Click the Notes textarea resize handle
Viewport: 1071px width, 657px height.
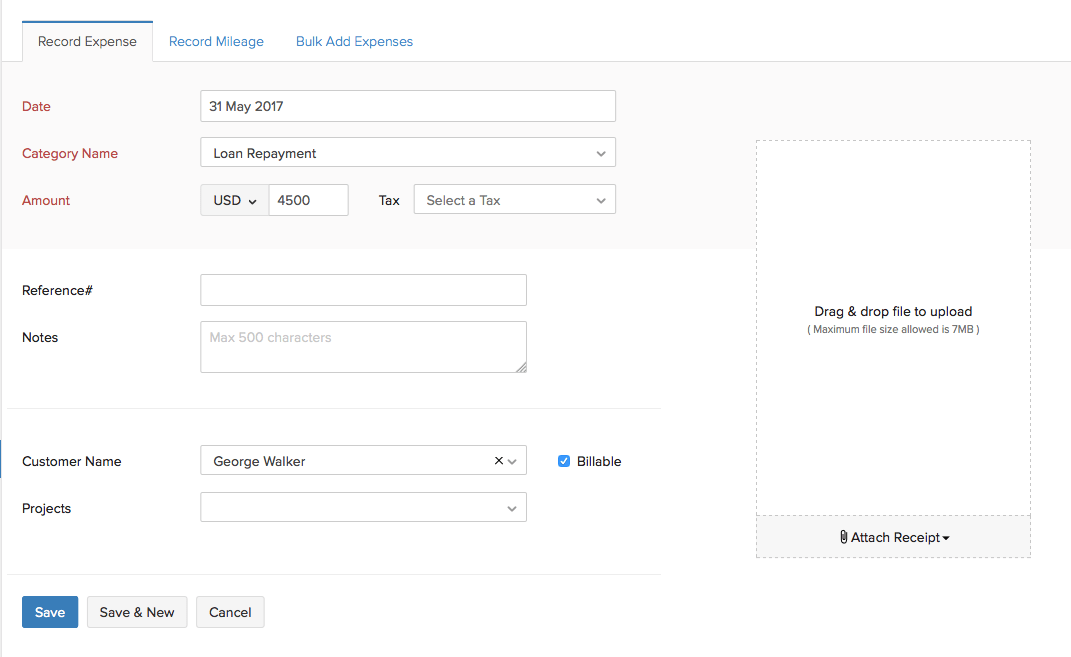click(x=521, y=367)
